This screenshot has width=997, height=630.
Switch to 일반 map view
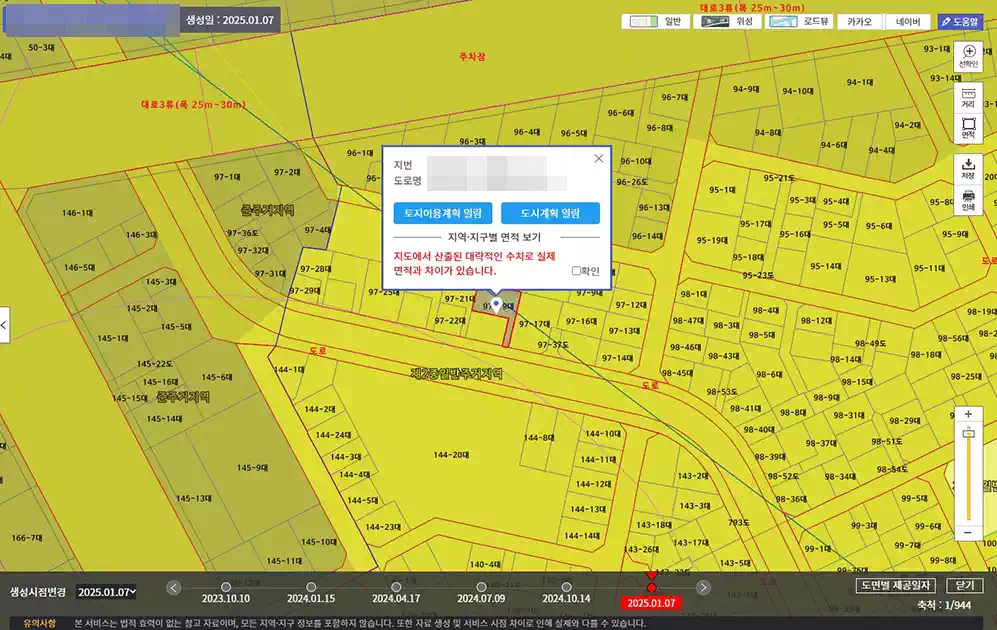659,21
